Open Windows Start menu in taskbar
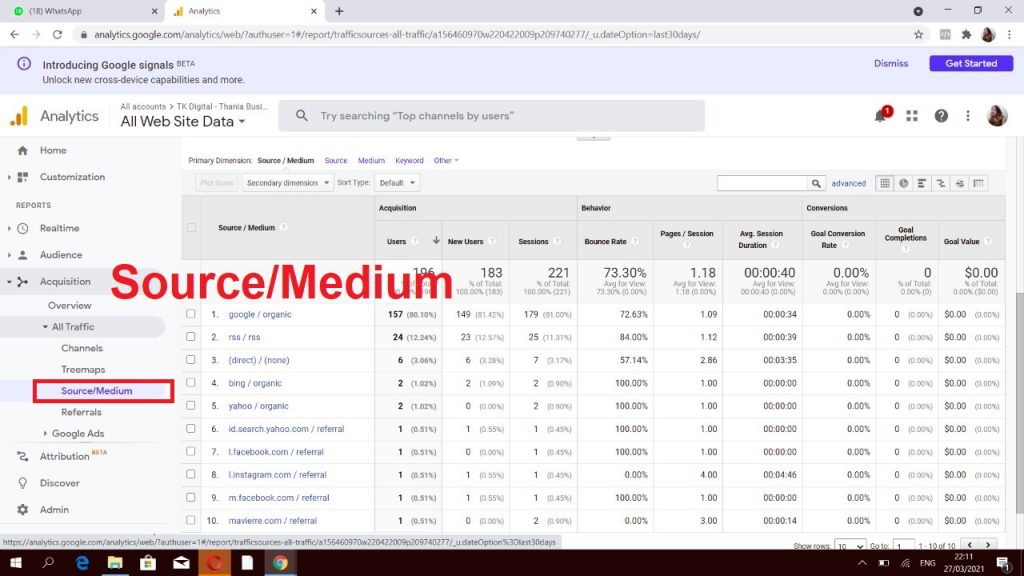Viewport: 1024px width, 576px height. pos(16,563)
